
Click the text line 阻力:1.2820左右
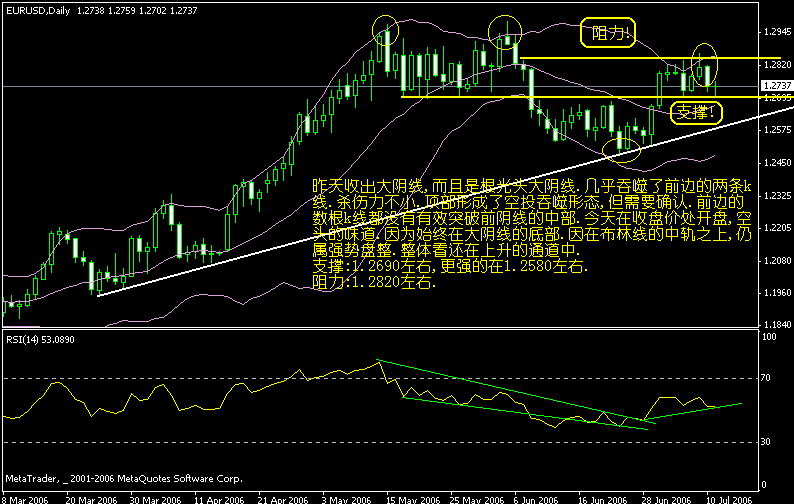click(374, 282)
